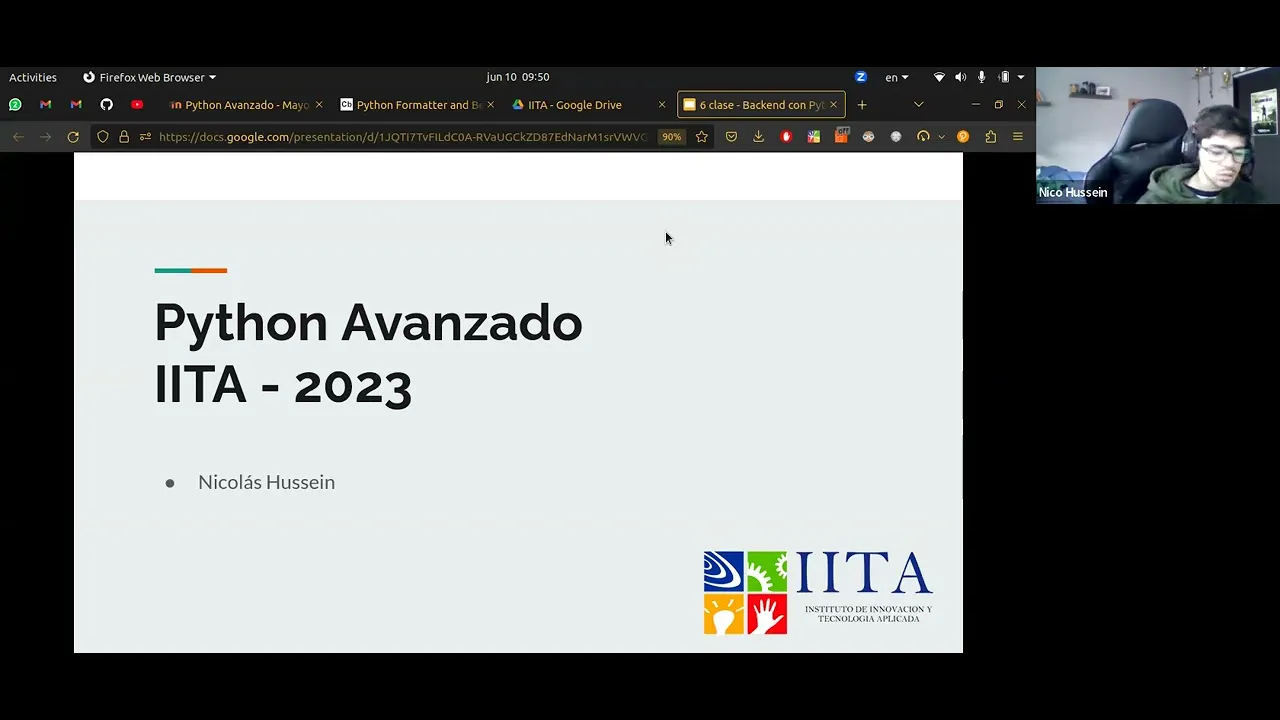The image size is (1280, 720).
Task: Open the first pinned Gmail tab
Action: pyautogui.click(x=46, y=104)
